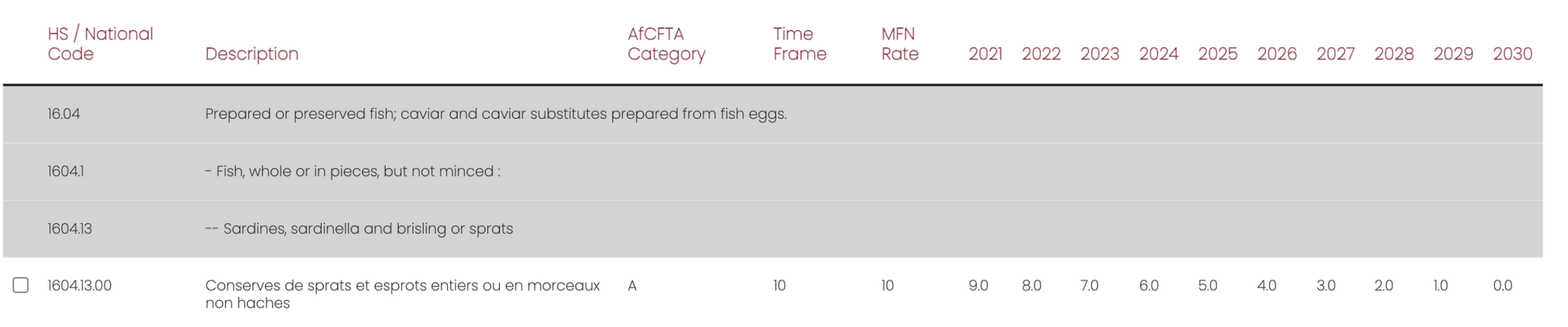The height and width of the screenshot is (327, 1568).
Task: Click the HS / National Code column header
Action: (x=100, y=44)
